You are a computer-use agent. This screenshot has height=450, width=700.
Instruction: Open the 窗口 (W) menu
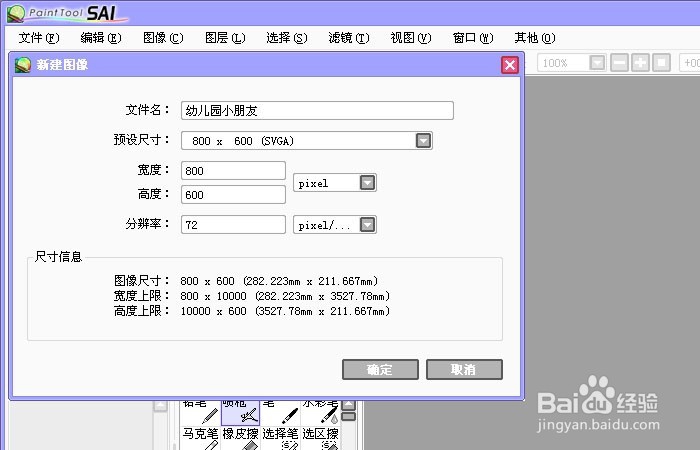(473, 38)
